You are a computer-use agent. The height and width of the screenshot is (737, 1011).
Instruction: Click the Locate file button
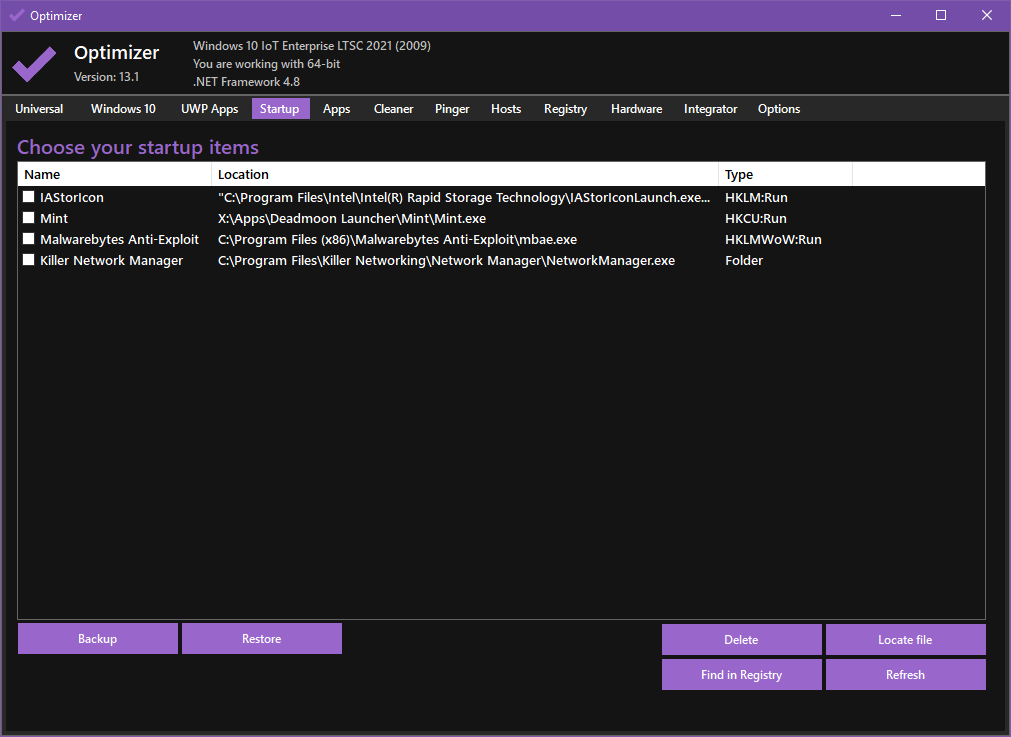pyautogui.click(x=905, y=640)
